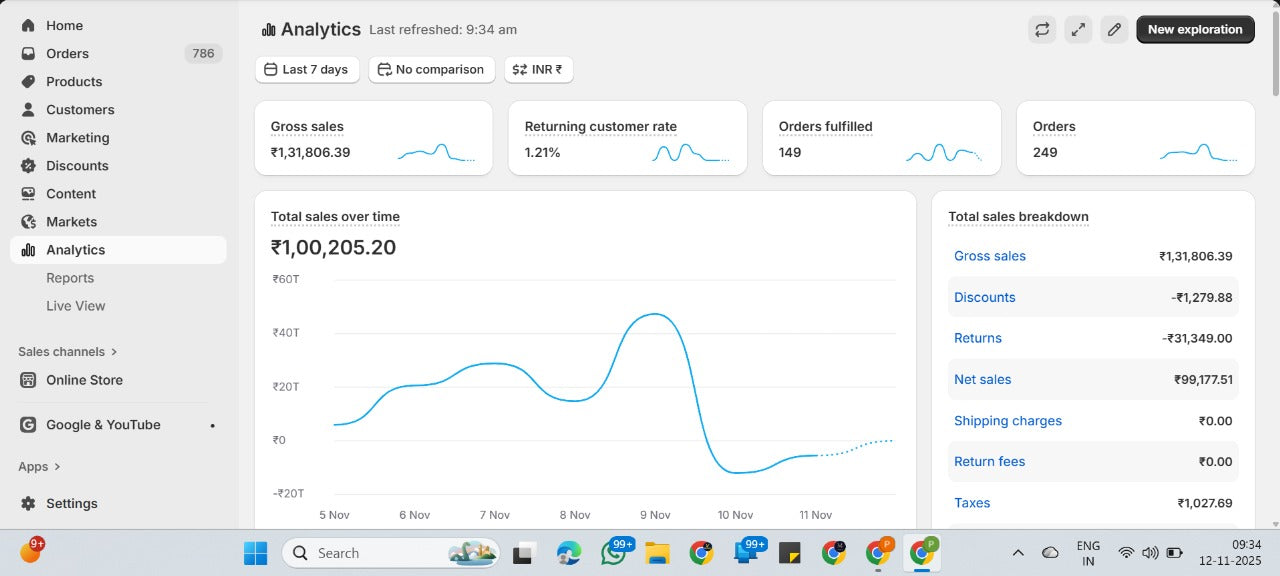Go to Live View in sidebar
Image resolution: width=1280 pixels, height=576 pixels.
click(x=75, y=306)
